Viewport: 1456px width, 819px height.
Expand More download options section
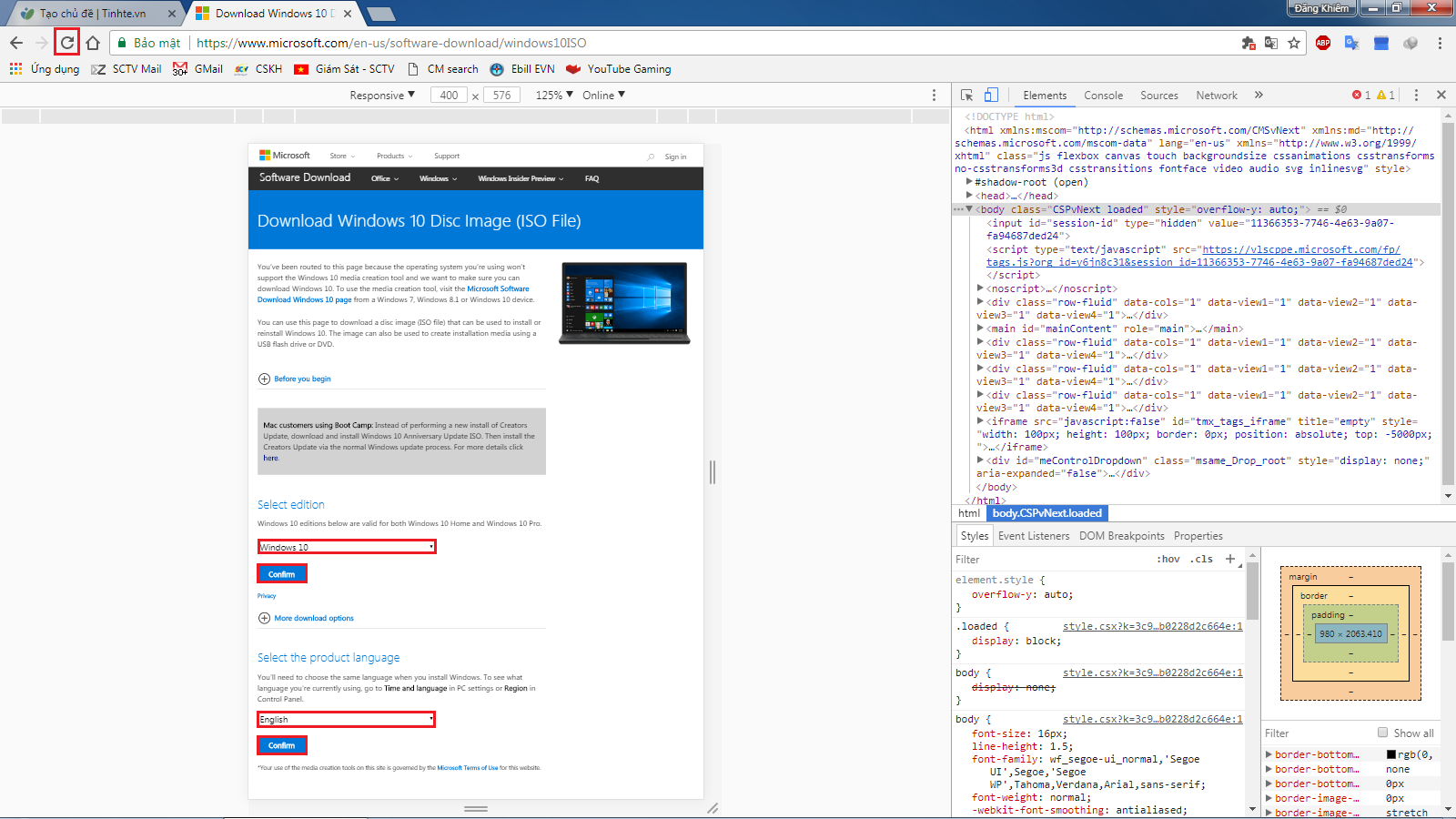pos(307,618)
